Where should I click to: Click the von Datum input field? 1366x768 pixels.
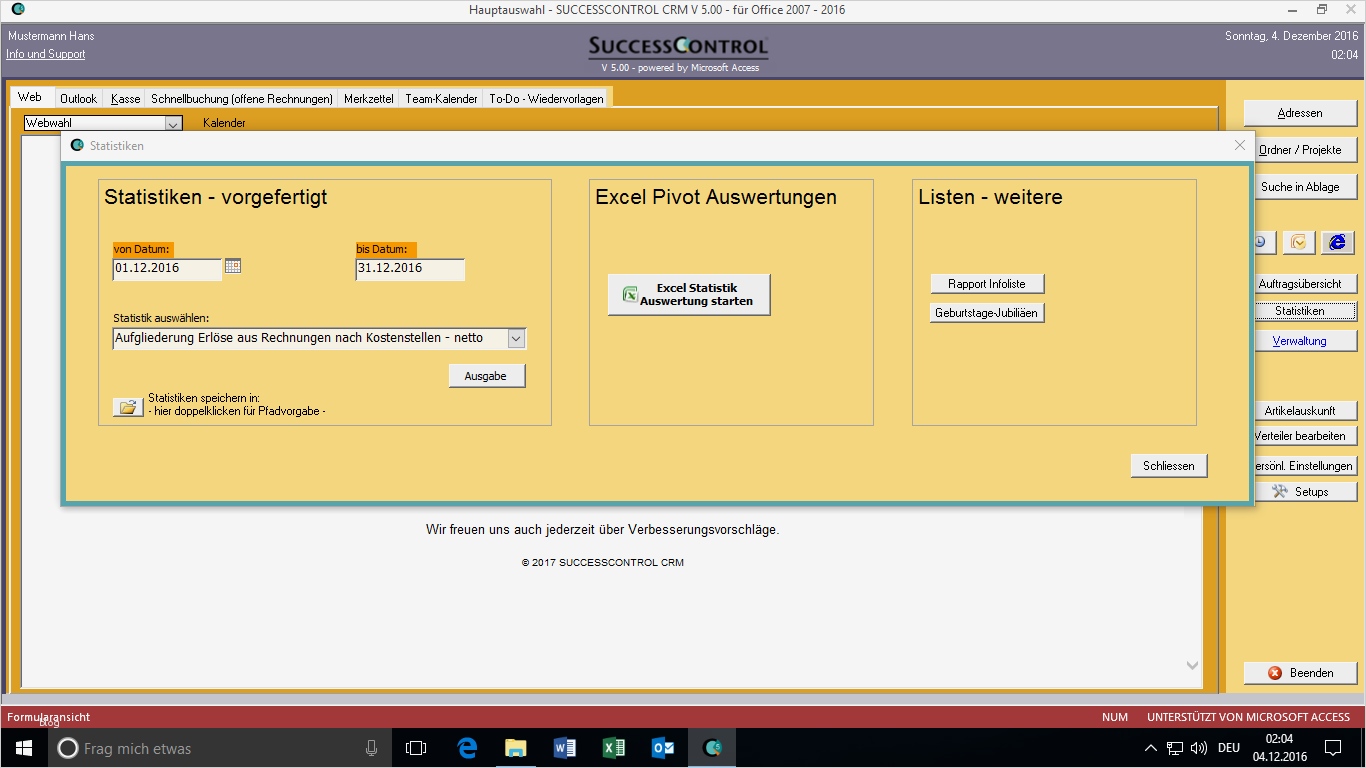pyautogui.click(x=167, y=269)
